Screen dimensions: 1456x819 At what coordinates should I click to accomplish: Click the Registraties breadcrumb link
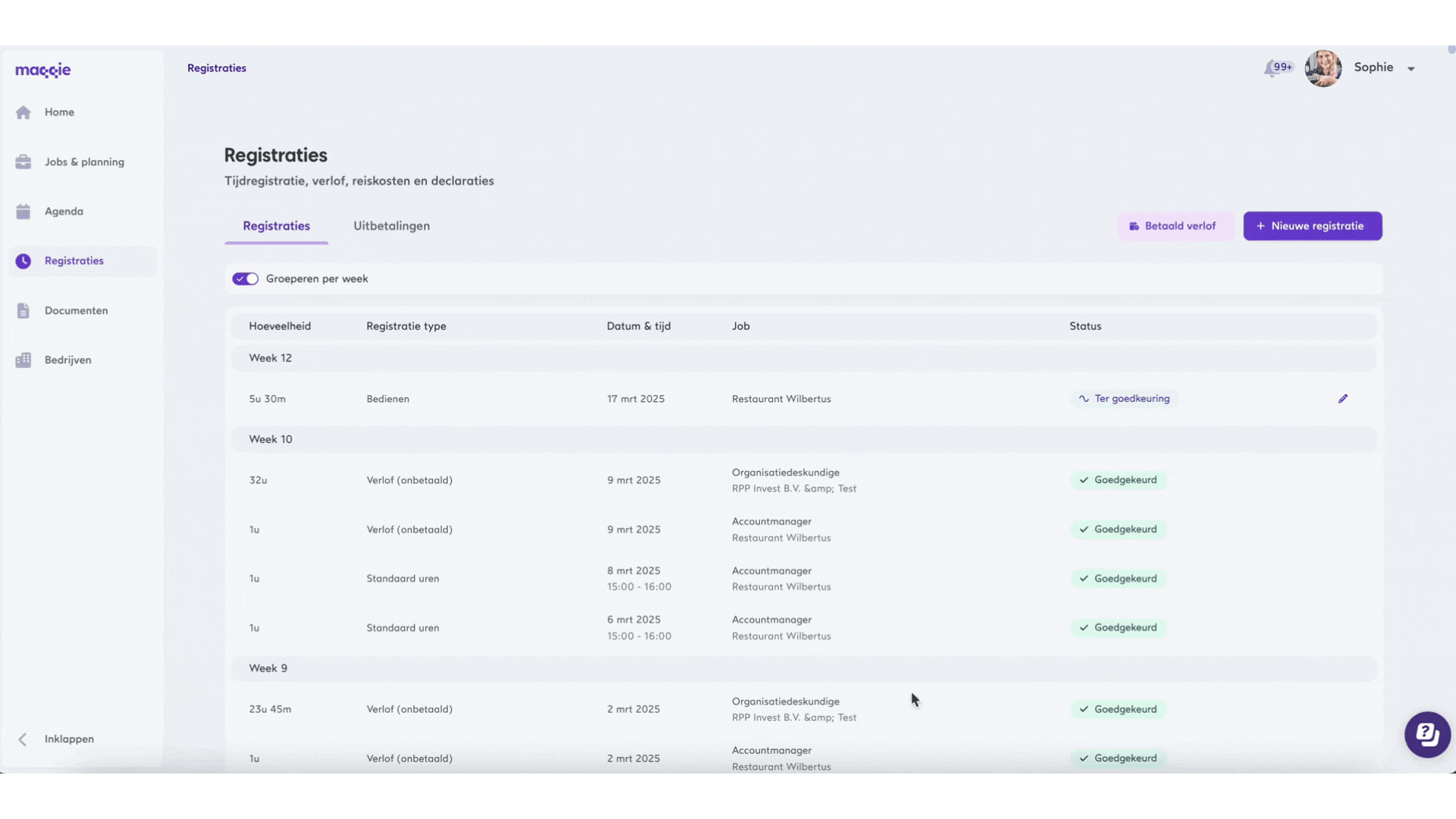217,68
